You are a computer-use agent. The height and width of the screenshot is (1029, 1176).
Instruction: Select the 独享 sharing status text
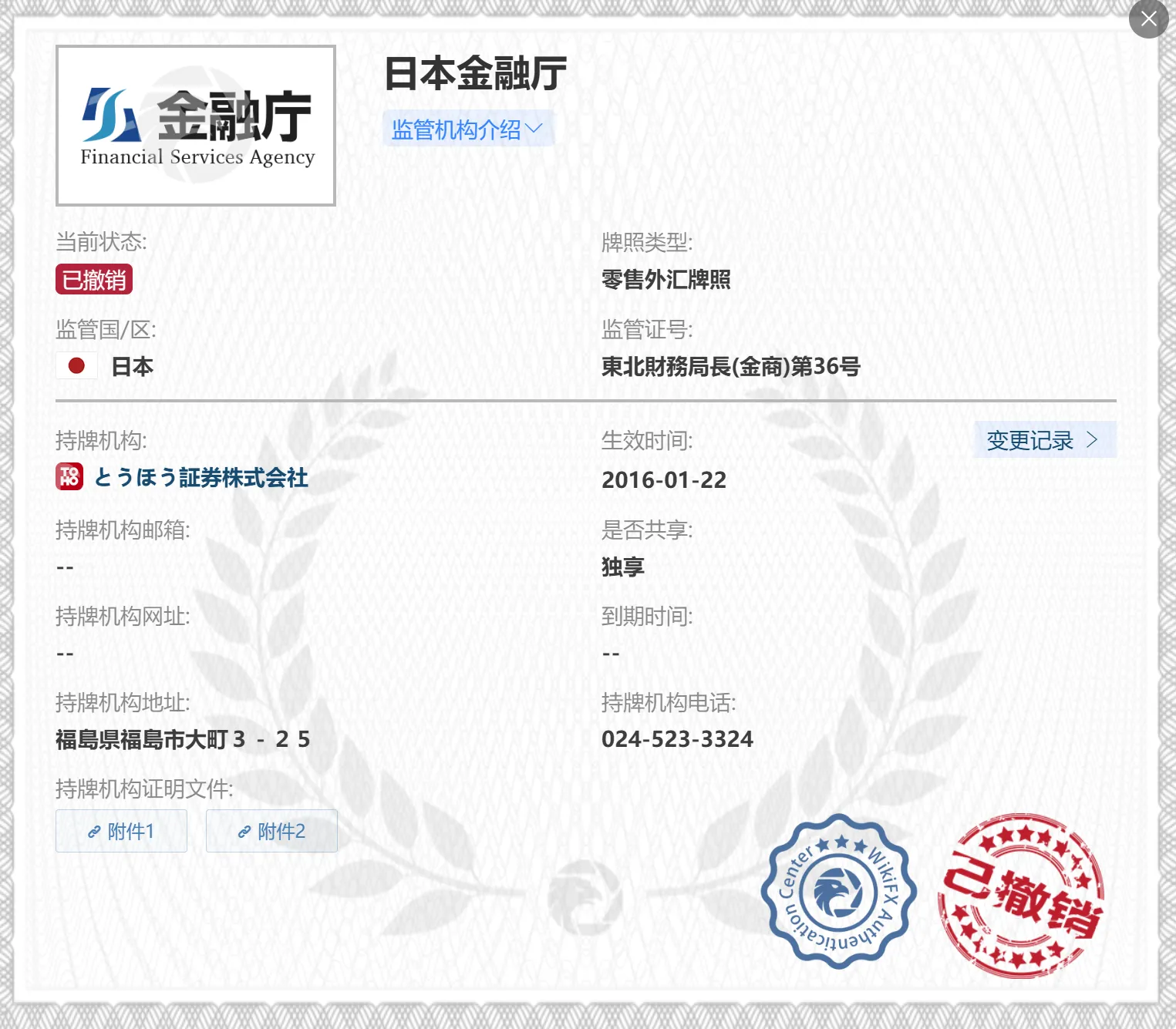tap(622, 567)
